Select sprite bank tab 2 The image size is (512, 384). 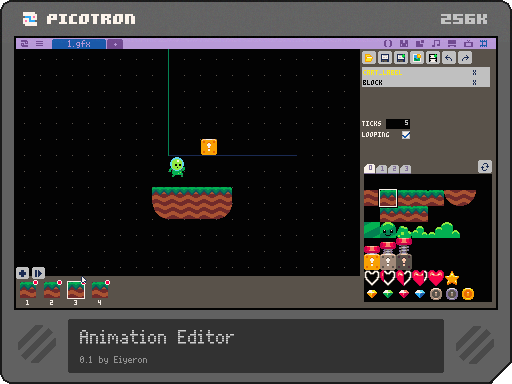pos(394,169)
